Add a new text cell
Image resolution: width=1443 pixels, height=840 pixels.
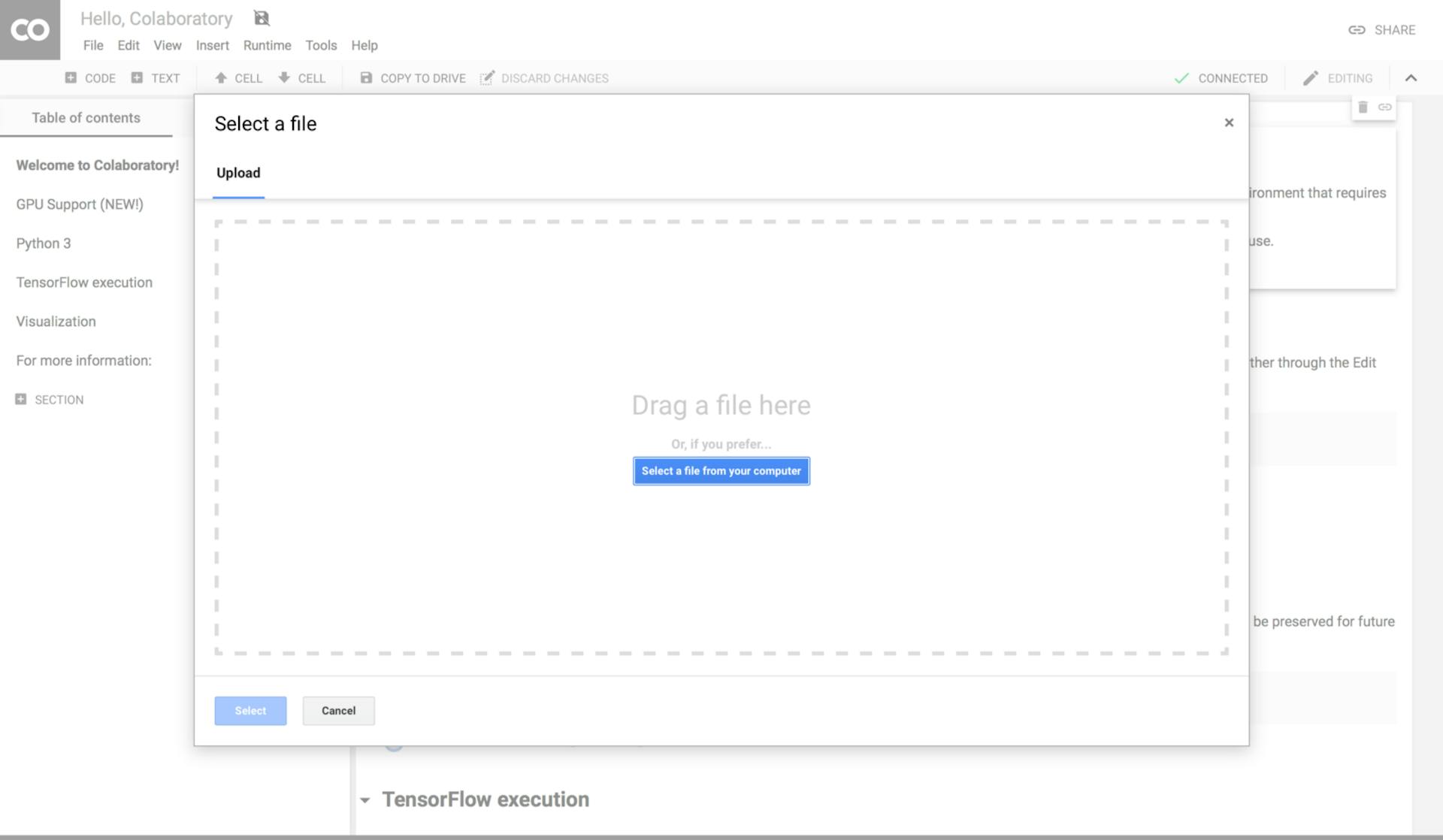pyautogui.click(x=156, y=77)
